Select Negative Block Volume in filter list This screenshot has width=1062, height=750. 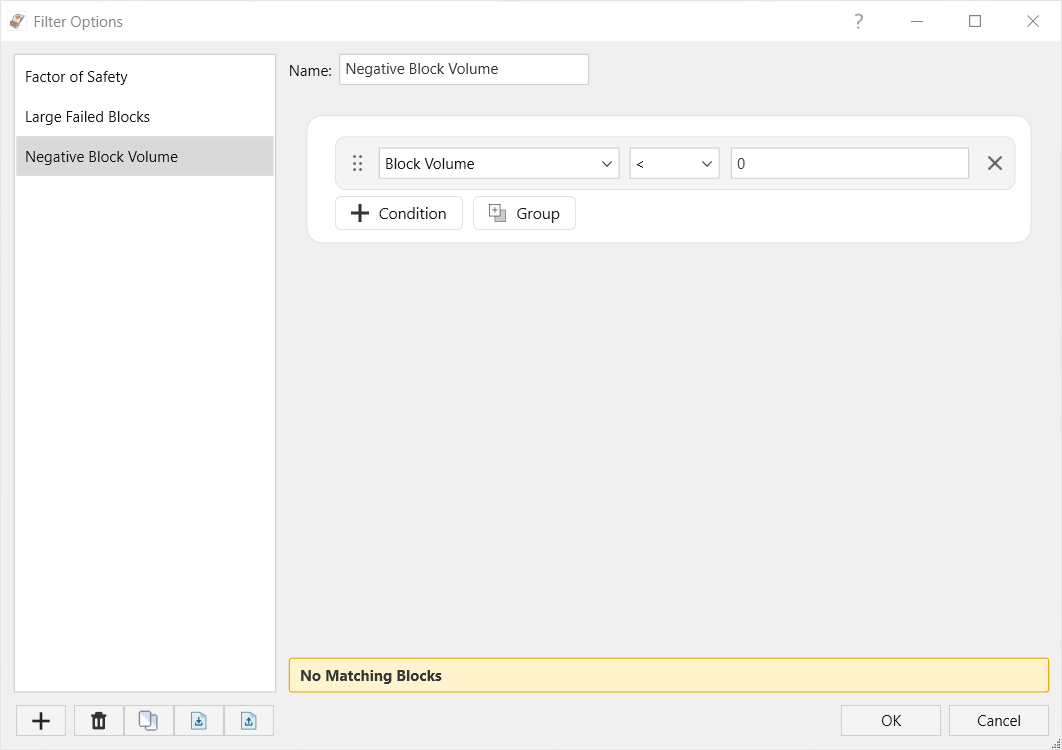[145, 157]
